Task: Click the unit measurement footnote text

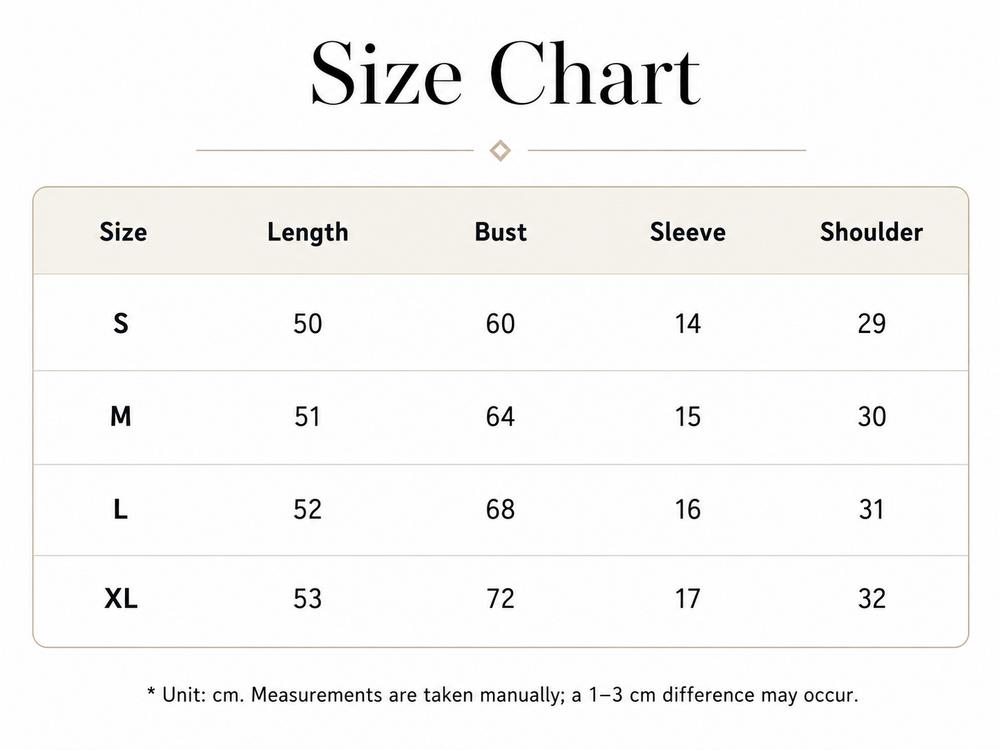Action: pos(503,695)
